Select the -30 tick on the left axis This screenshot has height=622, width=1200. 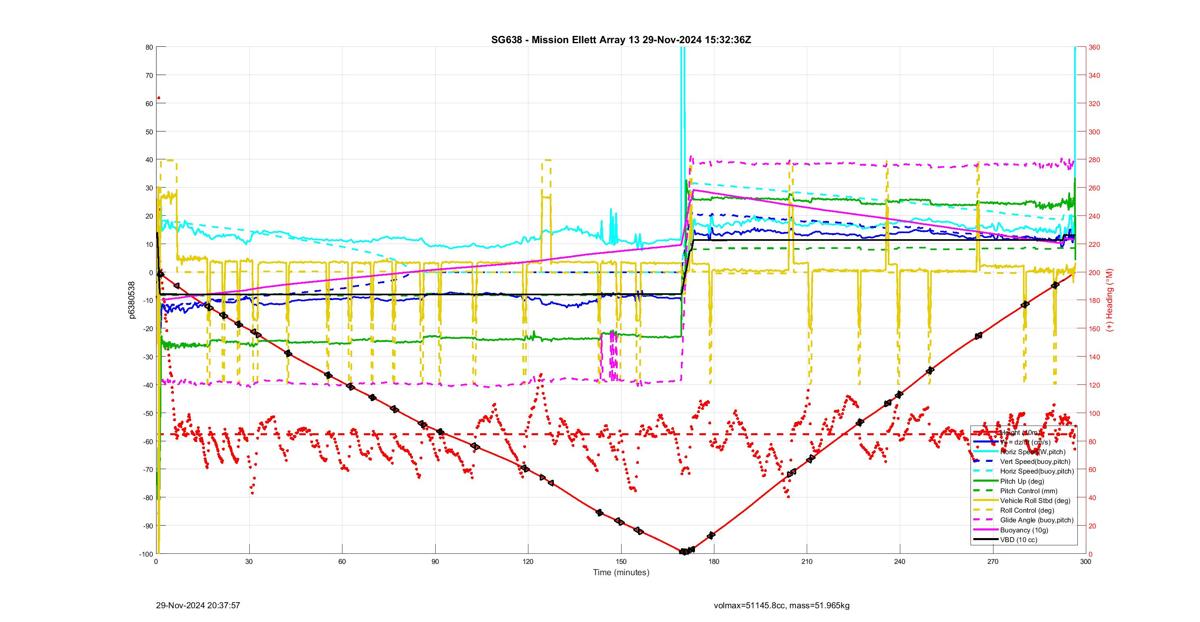pyautogui.click(x=147, y=357)
